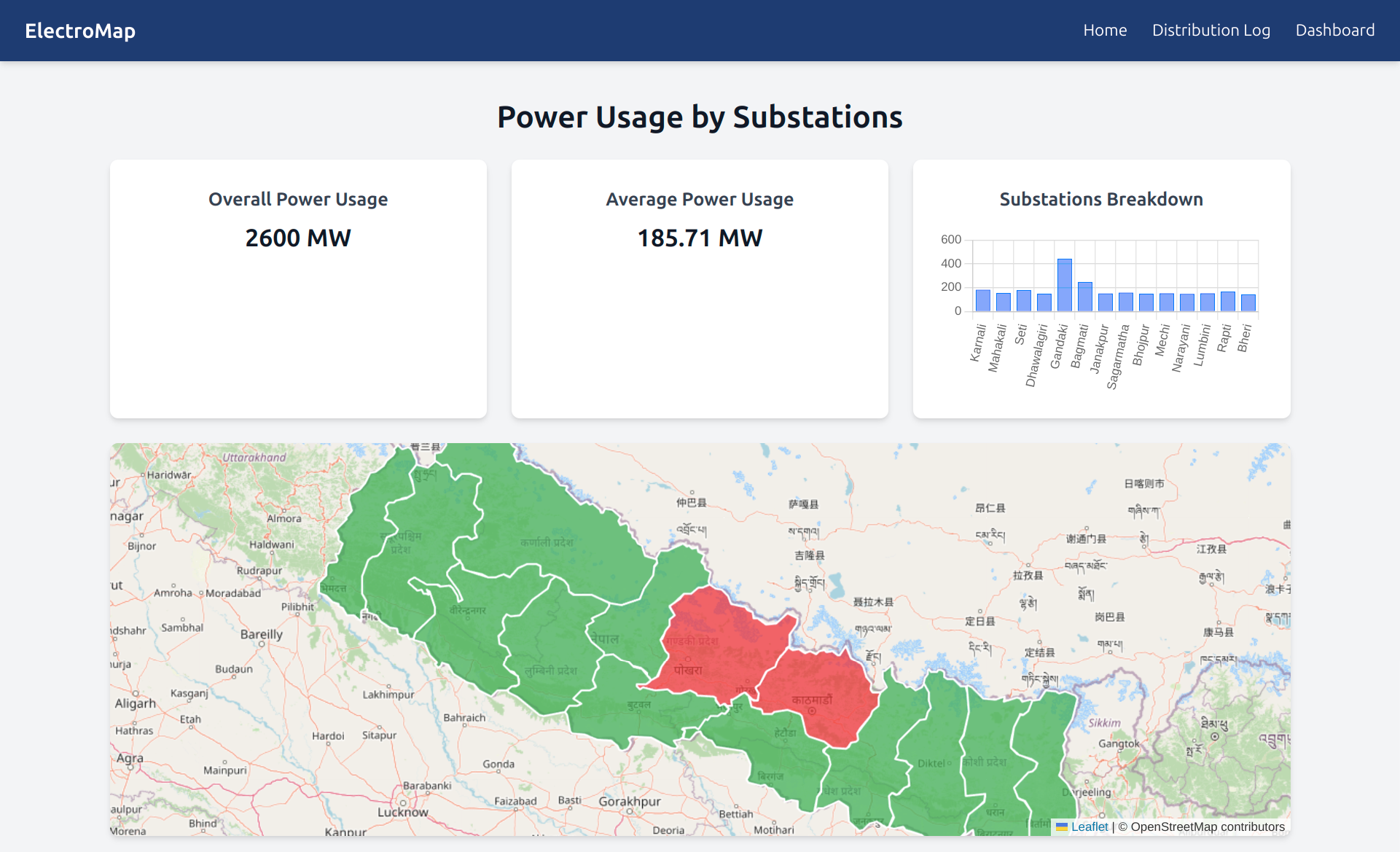Image resolution: width=1400 pixels, height=852 pixels.
Task: Click the Ukraine flag icon in attribution
Action: [1062, 826]
